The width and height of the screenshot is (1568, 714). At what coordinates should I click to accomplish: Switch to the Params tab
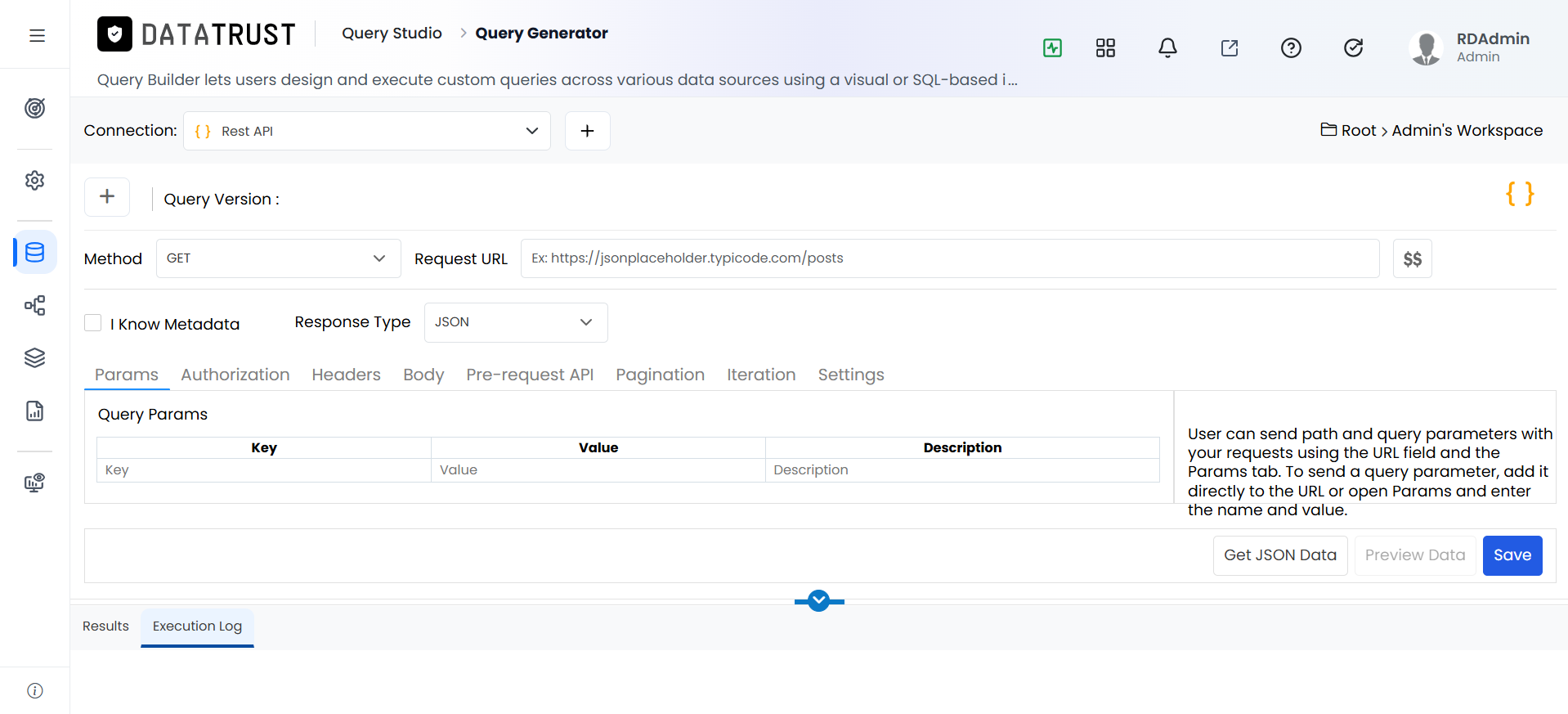click(127, 375)
